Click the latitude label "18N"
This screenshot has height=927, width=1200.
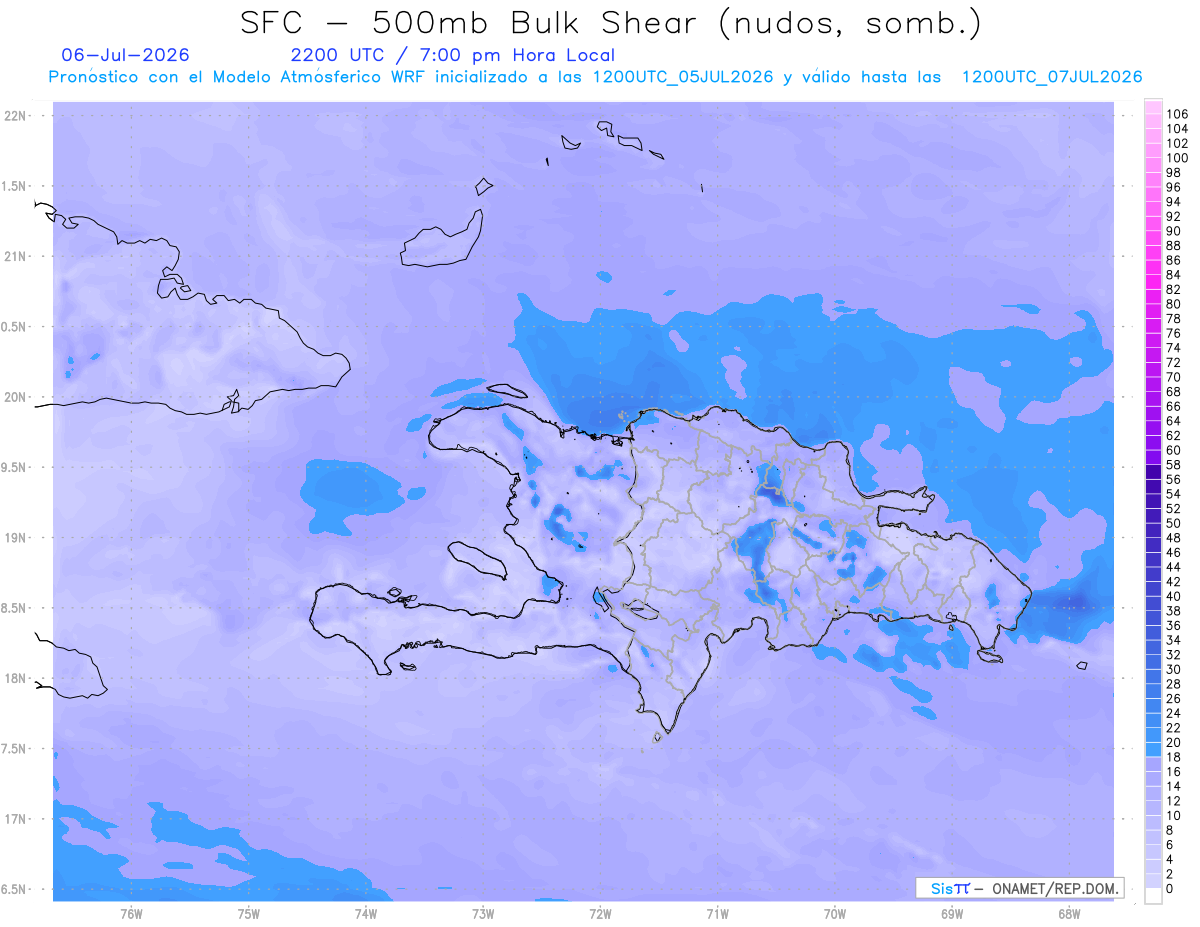16,679
